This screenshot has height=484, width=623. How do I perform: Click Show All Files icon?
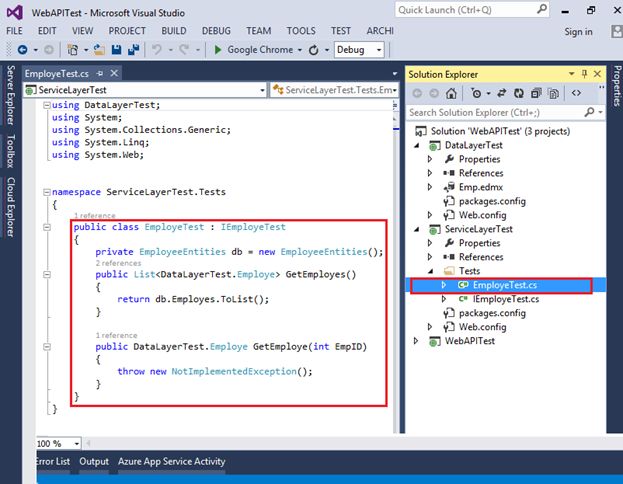point(553,93)
